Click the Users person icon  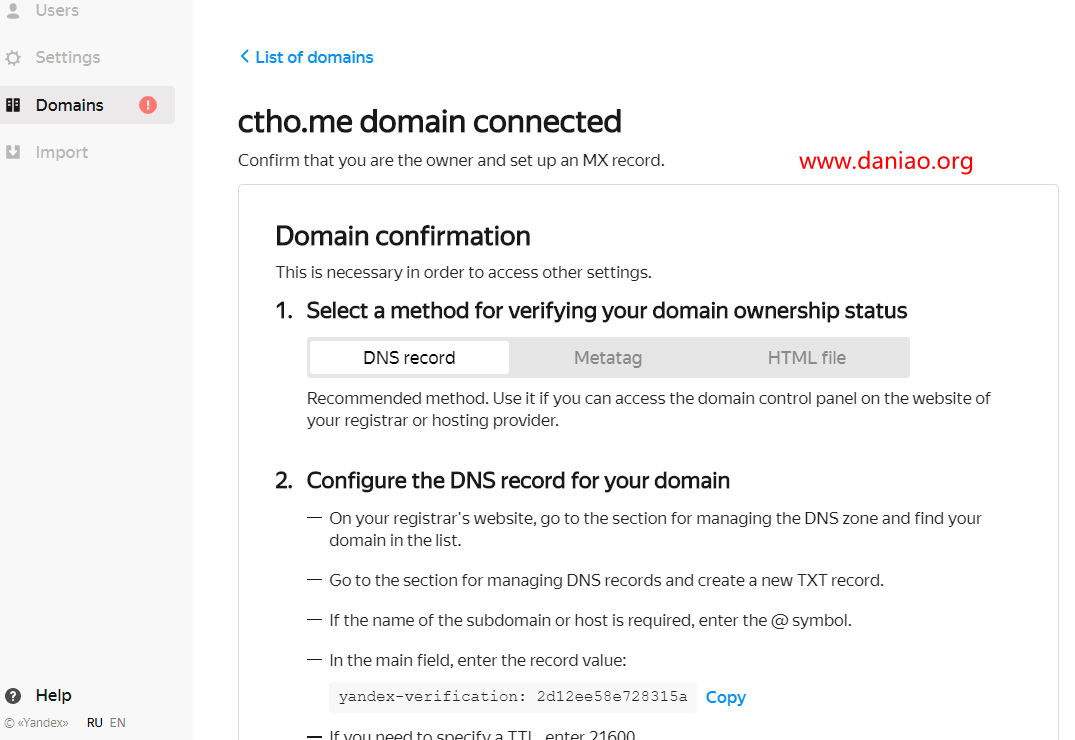click(13, 10)
